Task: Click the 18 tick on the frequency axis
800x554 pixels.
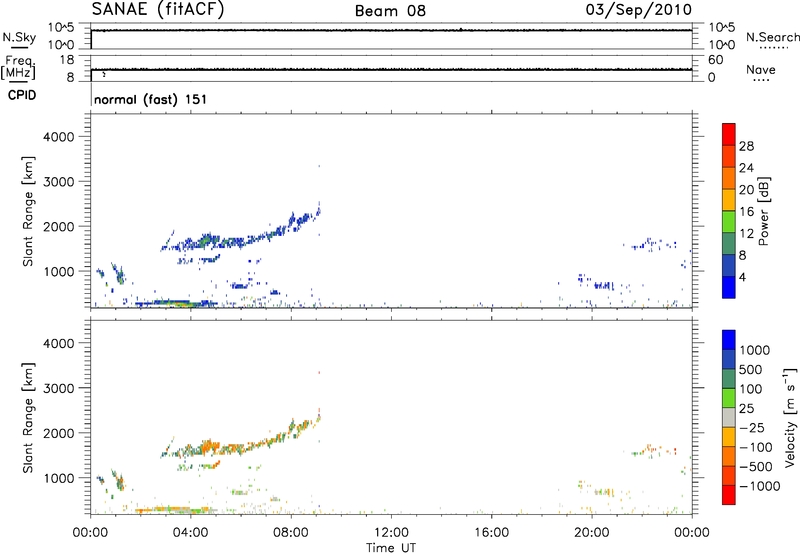Action: [x=67, y=60]
